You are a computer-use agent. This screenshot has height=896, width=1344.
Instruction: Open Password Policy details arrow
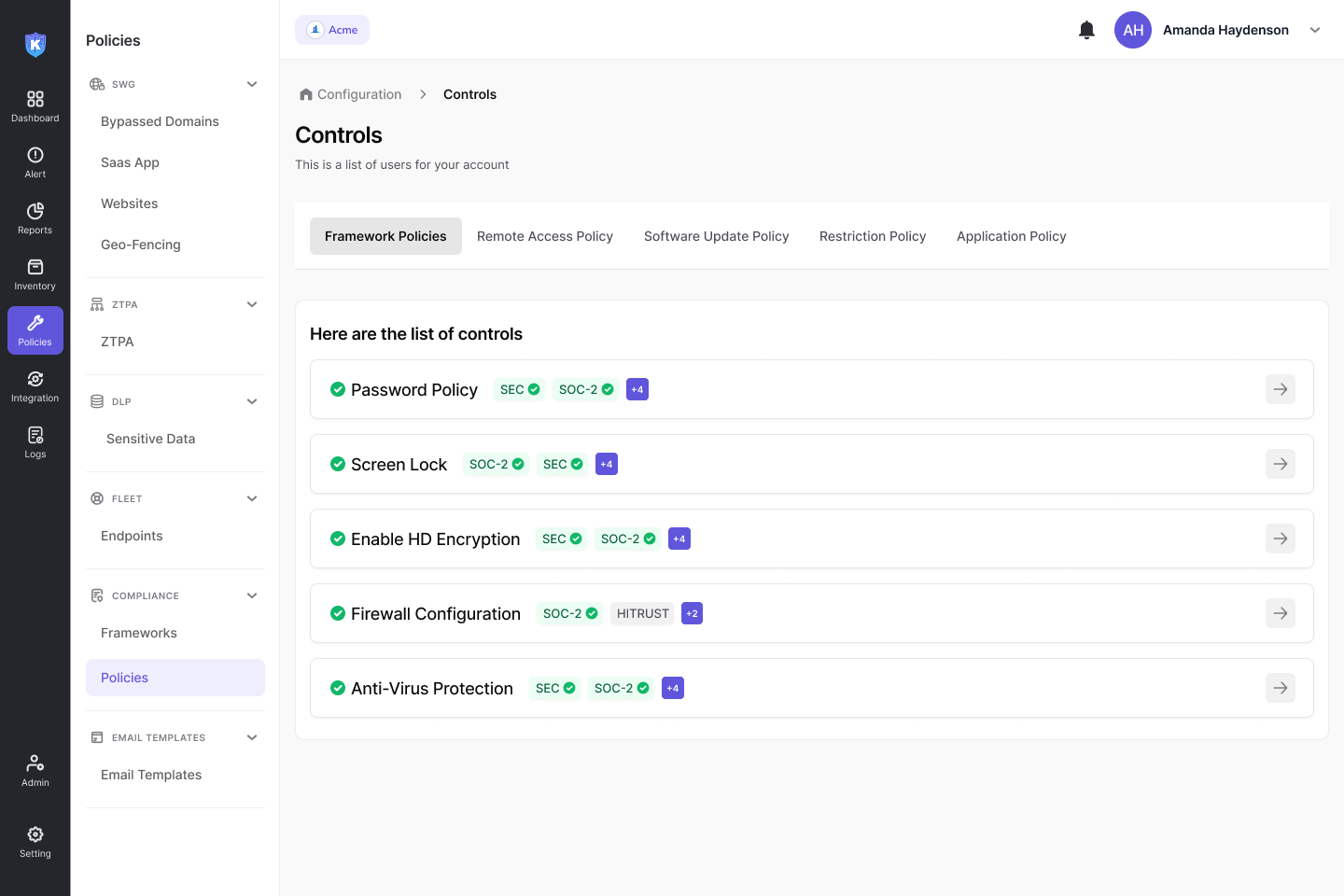click(x=1280, y=389)
